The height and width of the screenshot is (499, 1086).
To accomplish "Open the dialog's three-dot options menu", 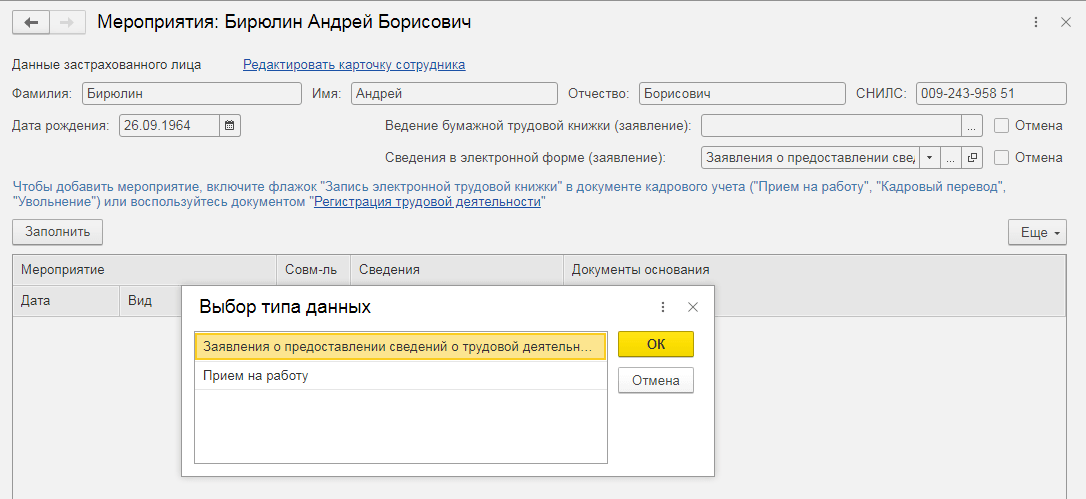I will click(x=663, y=307).
